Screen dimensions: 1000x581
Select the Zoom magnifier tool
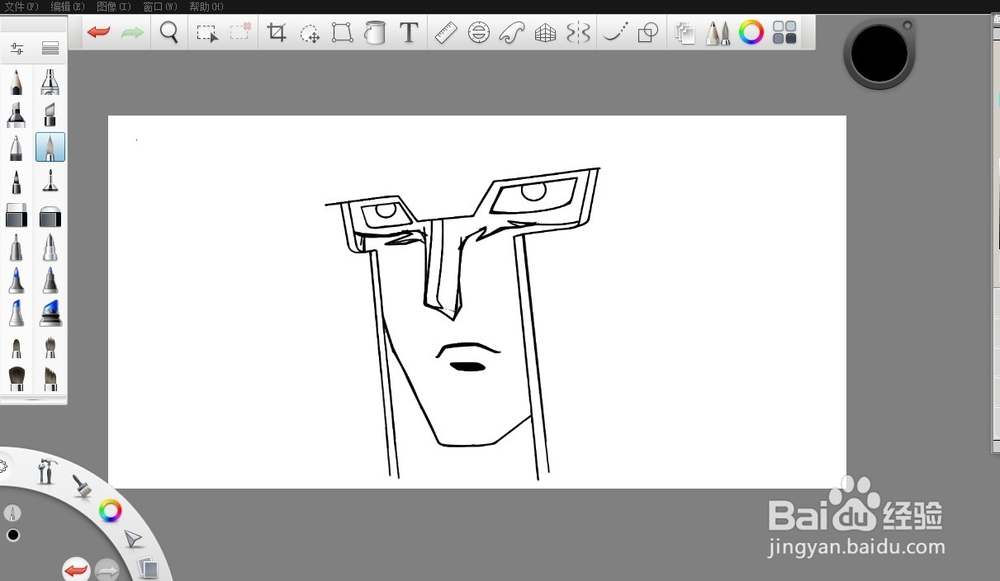[169, 32]
